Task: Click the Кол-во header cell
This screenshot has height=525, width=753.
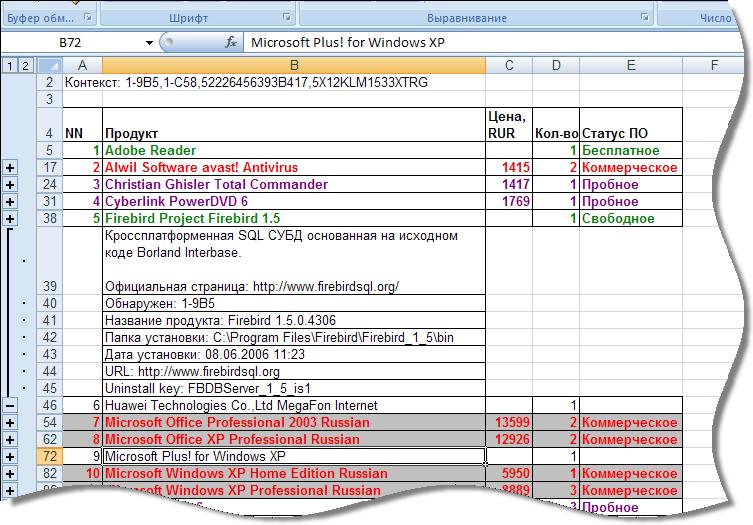Action: (x=556, y=125)
